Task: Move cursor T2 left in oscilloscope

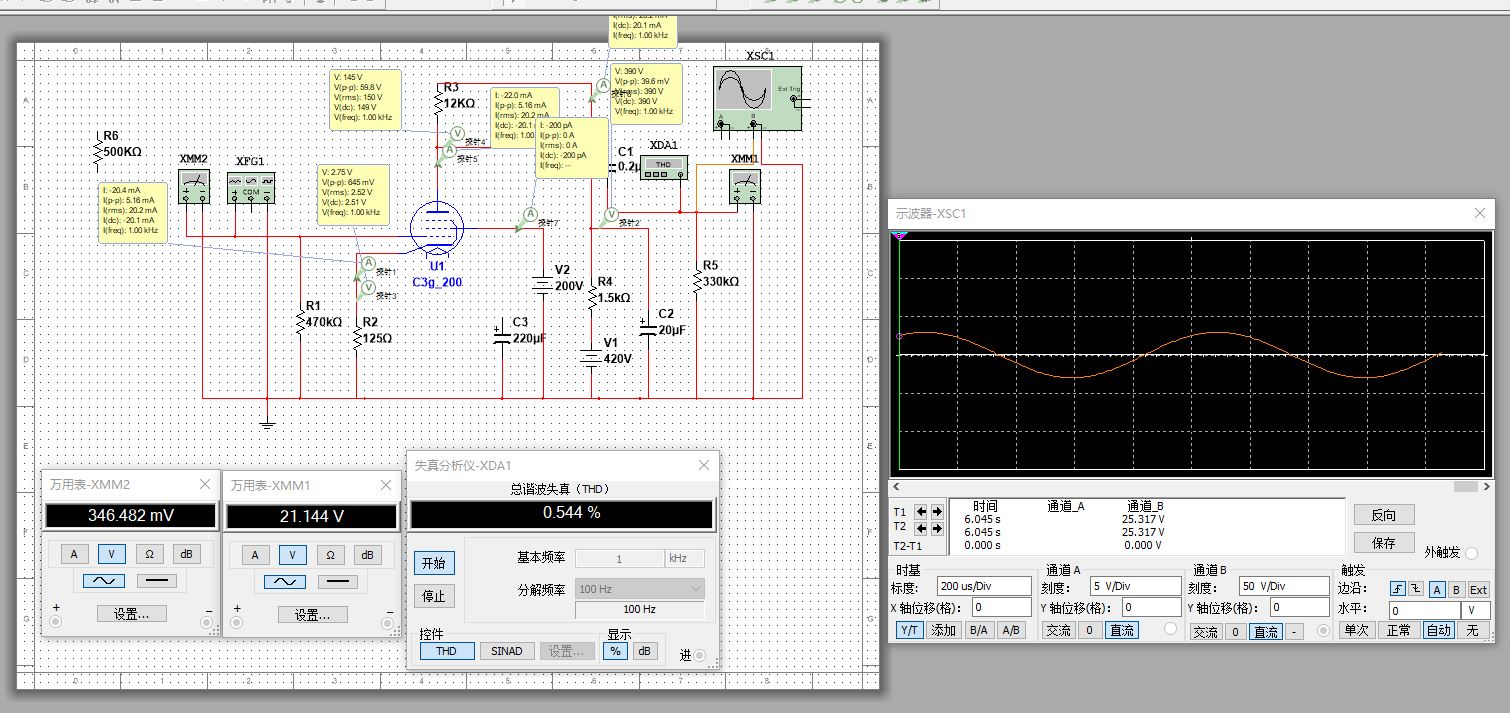Action: (922, 528)
